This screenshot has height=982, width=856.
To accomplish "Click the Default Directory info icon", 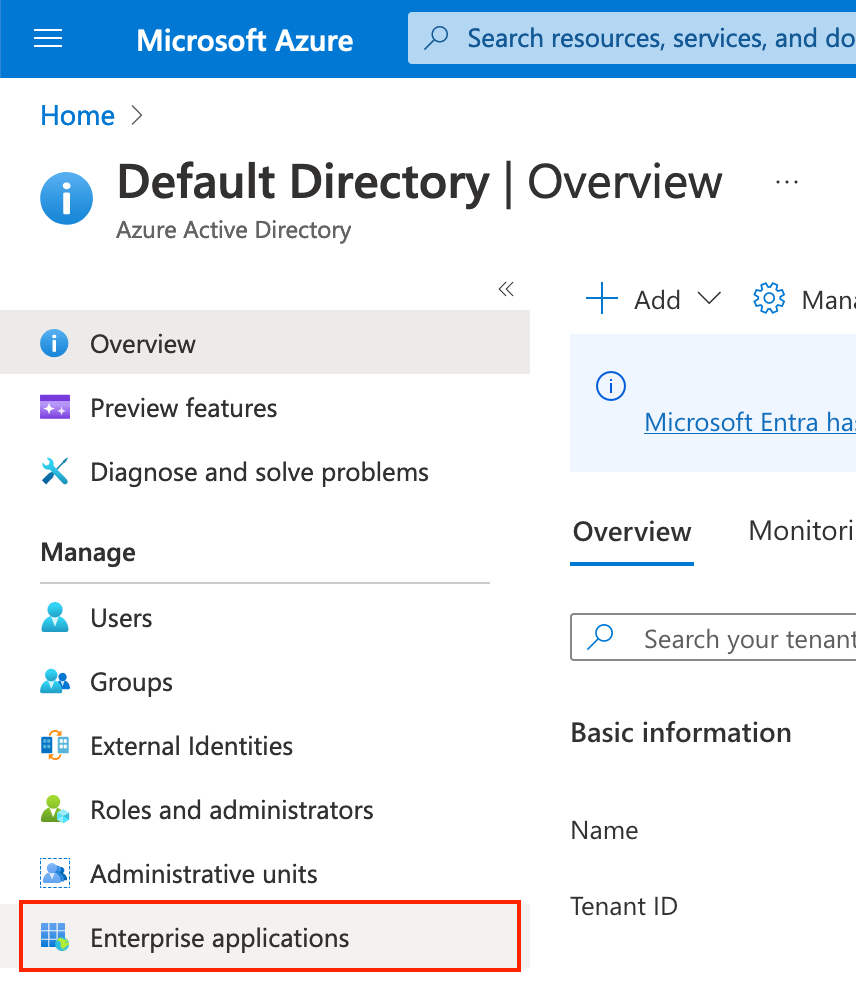I will (x=66, y=199).
